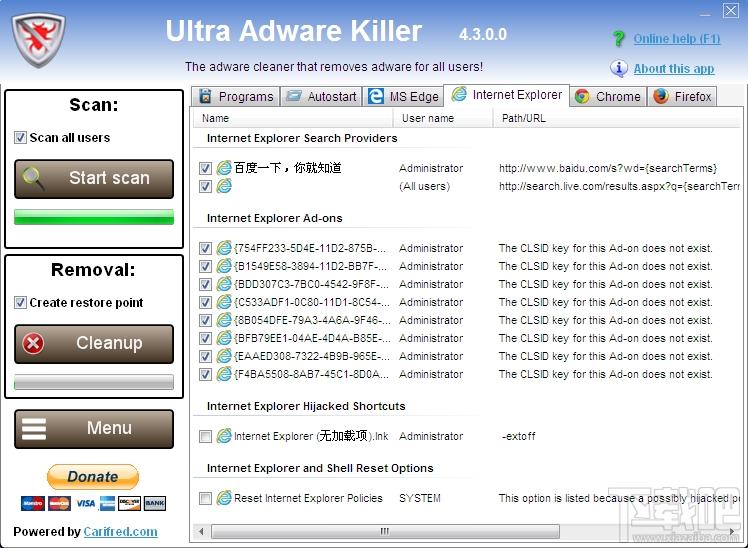Click the payment cards icons under Donate

[94, 503]
